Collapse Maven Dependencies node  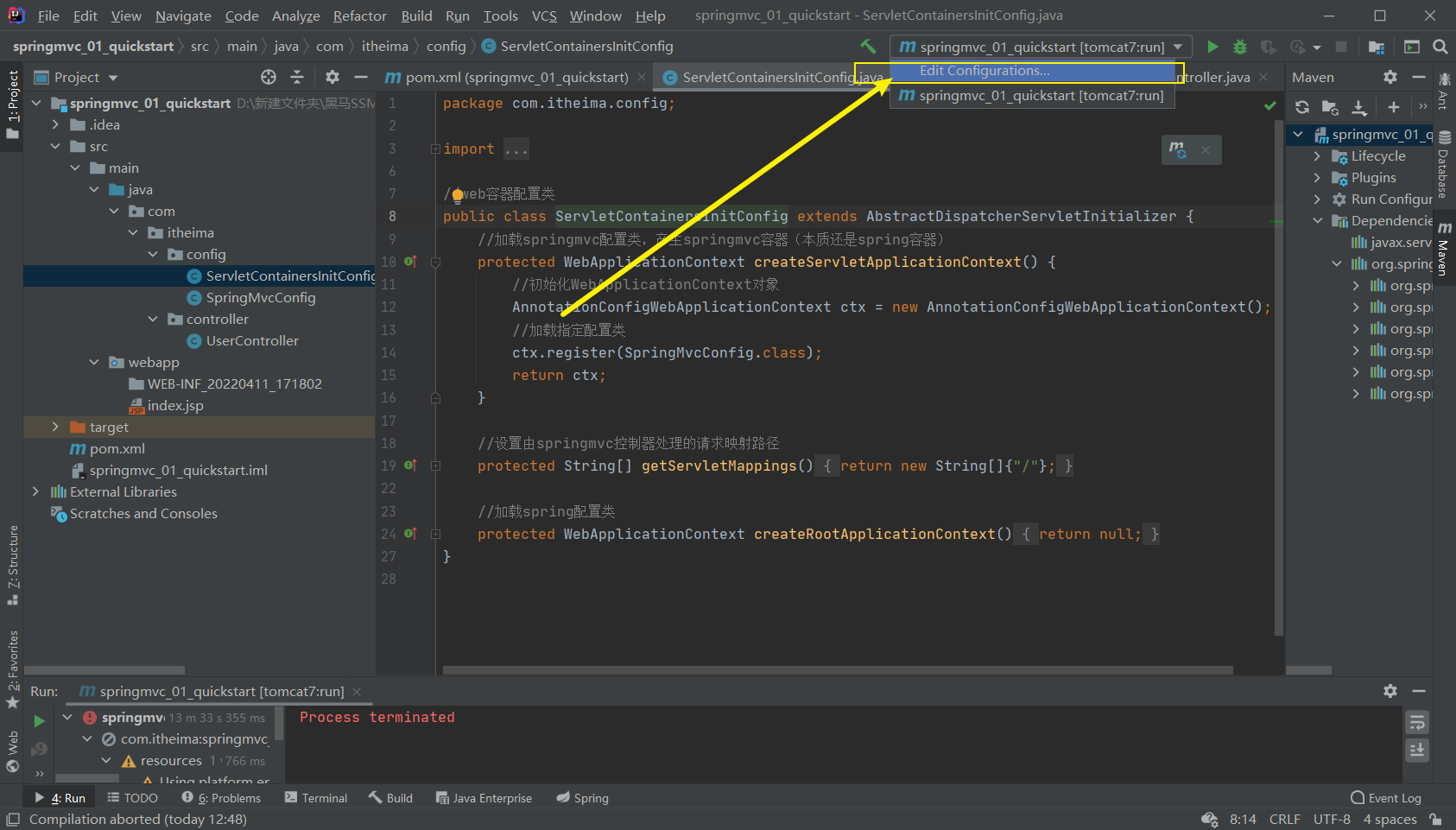[x=1317, y=220]
